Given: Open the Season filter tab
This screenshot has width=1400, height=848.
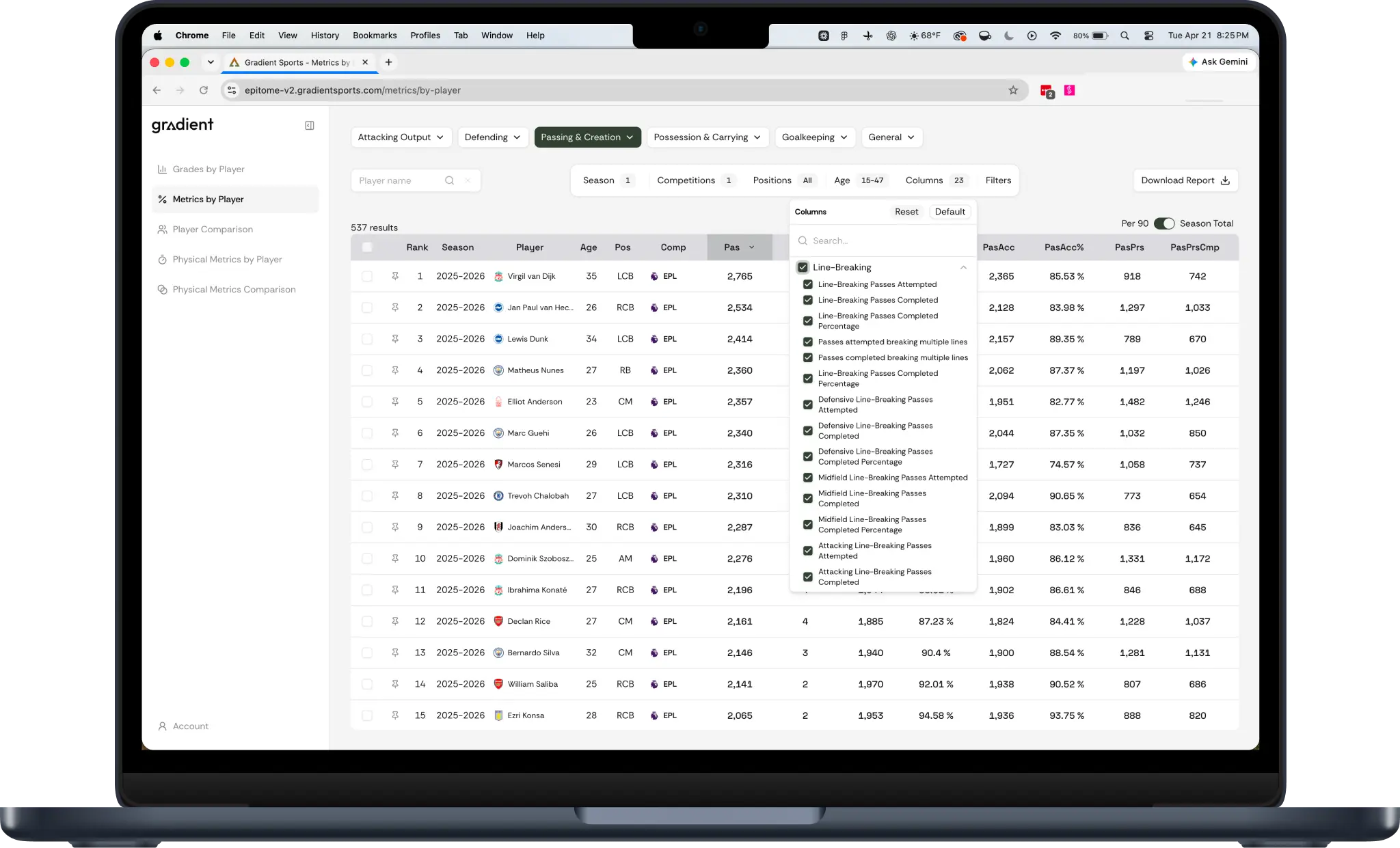Looking at the screenshot, I should click(x=608, y=180).
